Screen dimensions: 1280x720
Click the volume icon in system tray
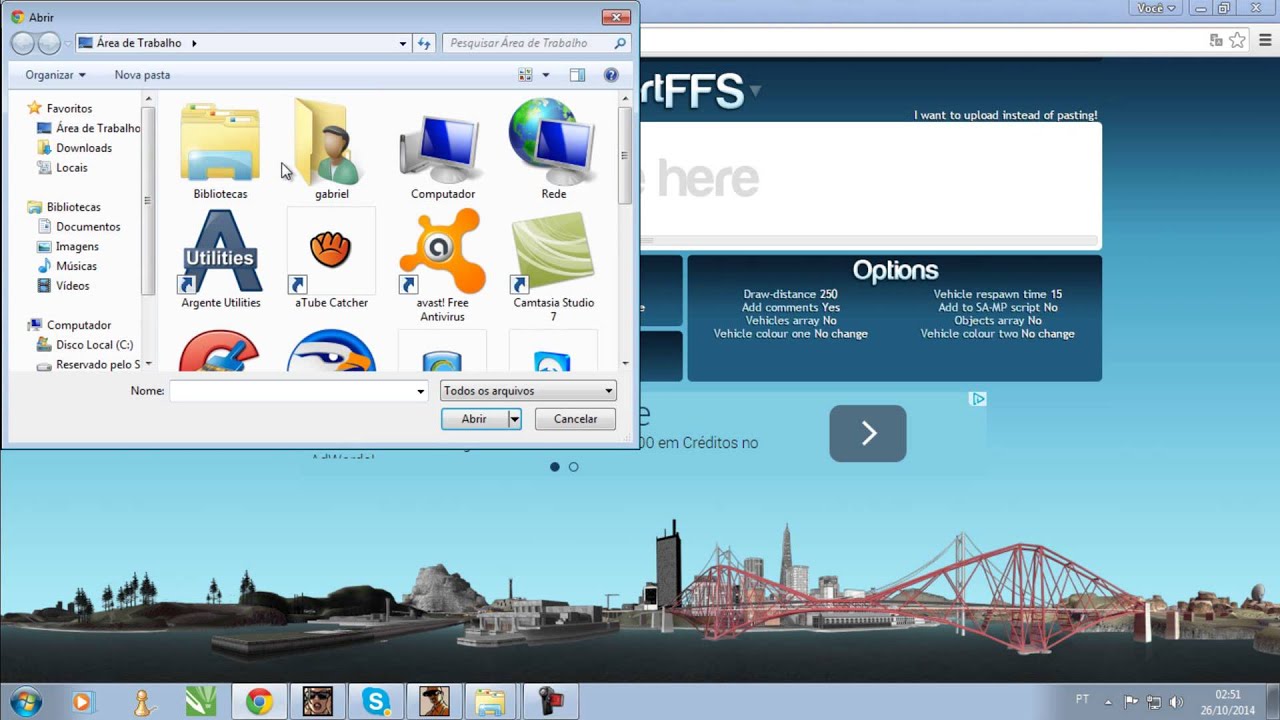tap(1176, 702)
